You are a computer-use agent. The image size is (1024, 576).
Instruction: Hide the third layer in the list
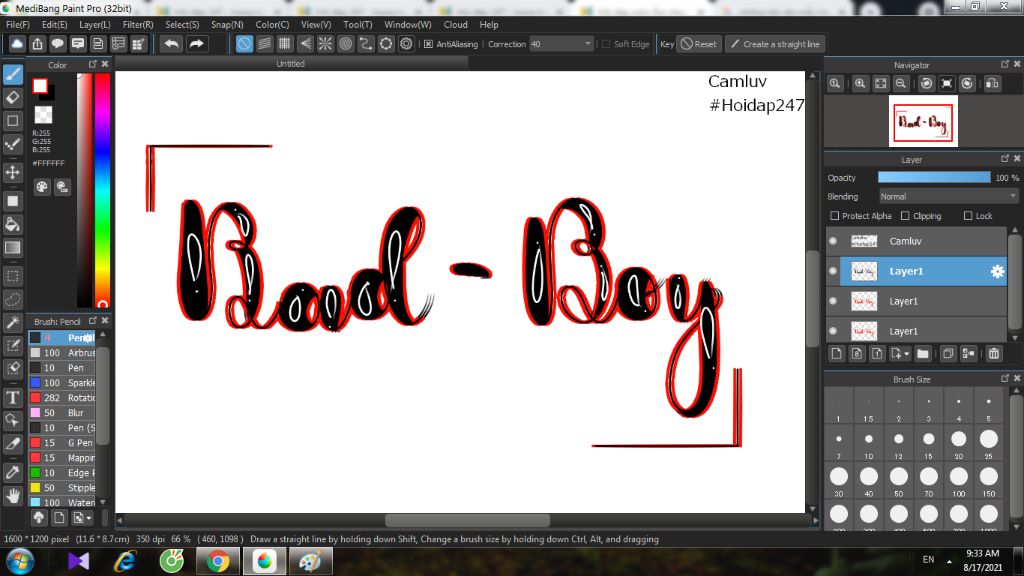[x=833, y=301]
